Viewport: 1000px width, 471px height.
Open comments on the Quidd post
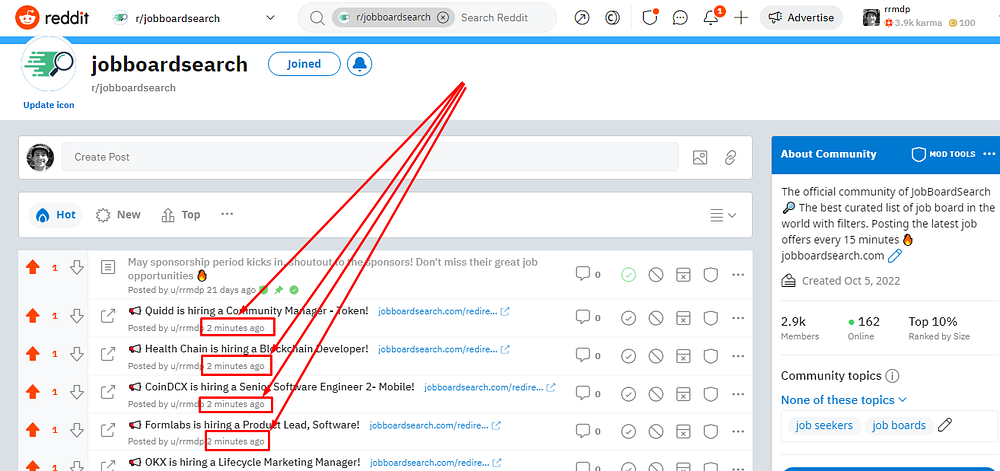click(588, 317)
